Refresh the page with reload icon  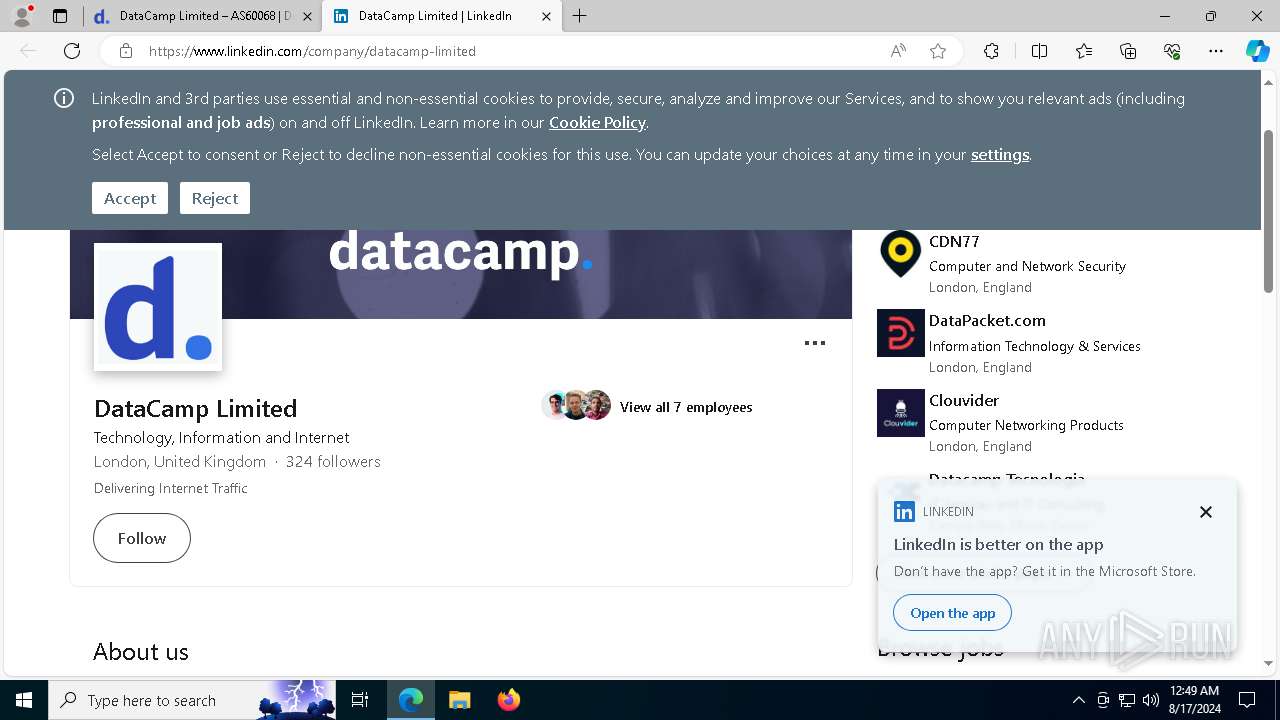coord(72,51)
